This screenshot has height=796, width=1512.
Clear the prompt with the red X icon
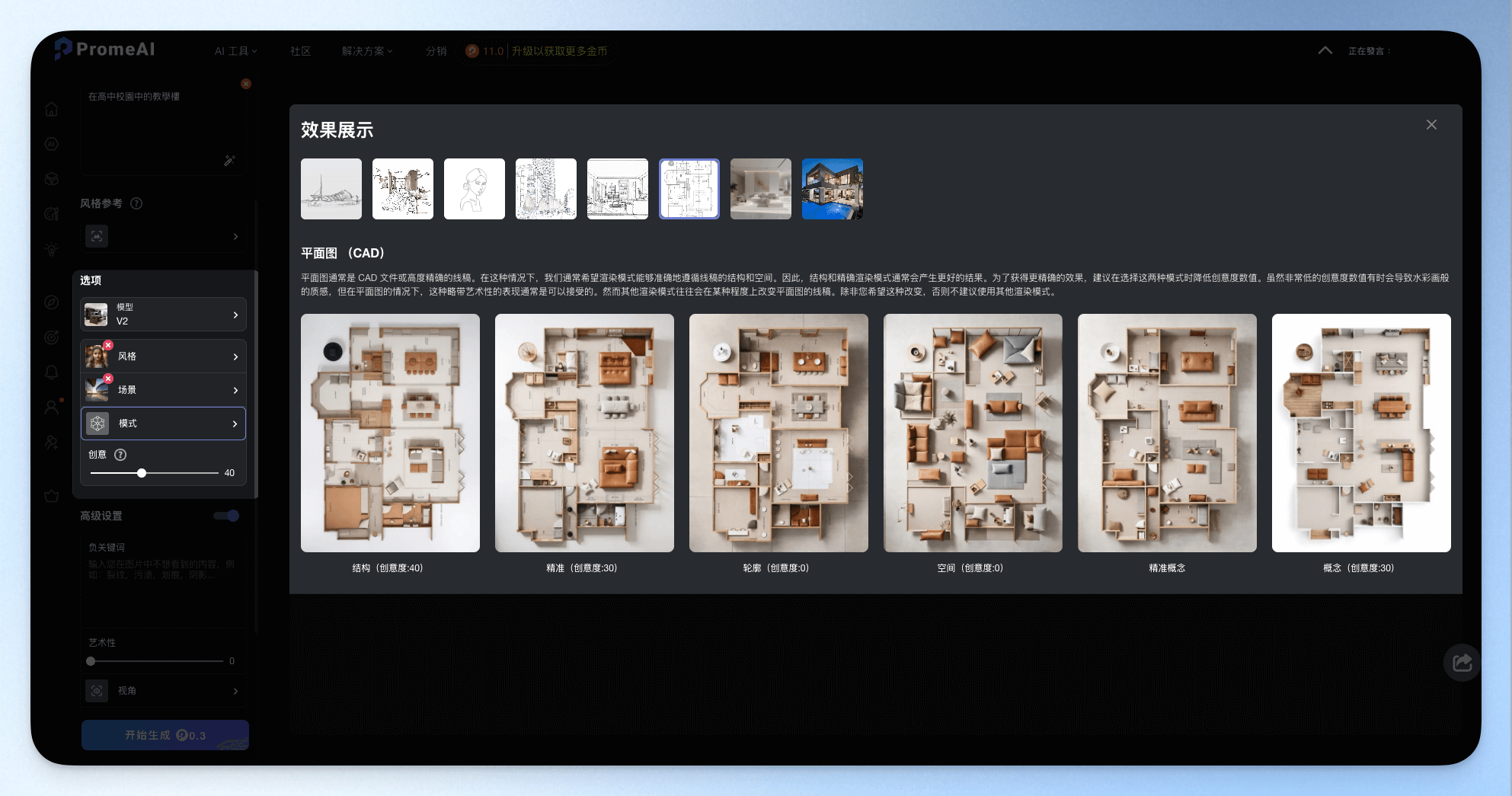tap(246, 84)
